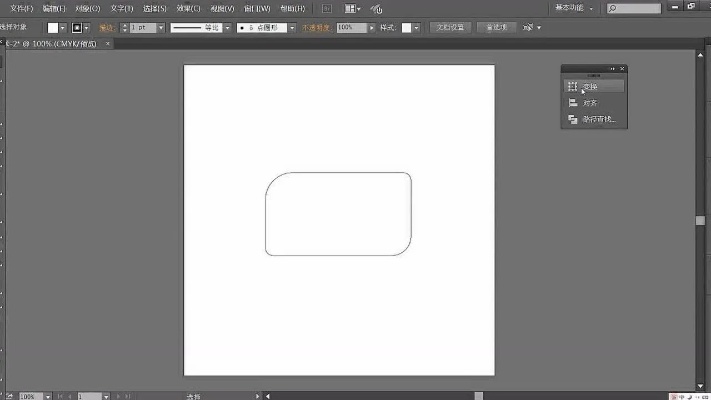Click the vertical scrollbar thumb

(x=700, y=220)
